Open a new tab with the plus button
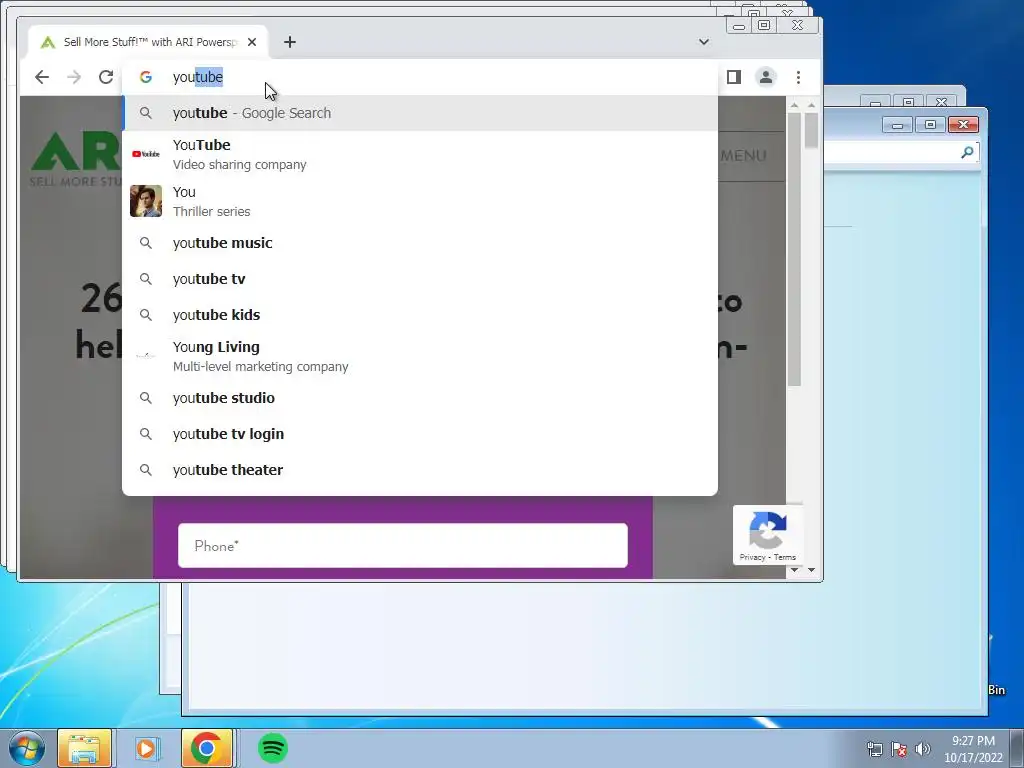 [x=290, y=42]
